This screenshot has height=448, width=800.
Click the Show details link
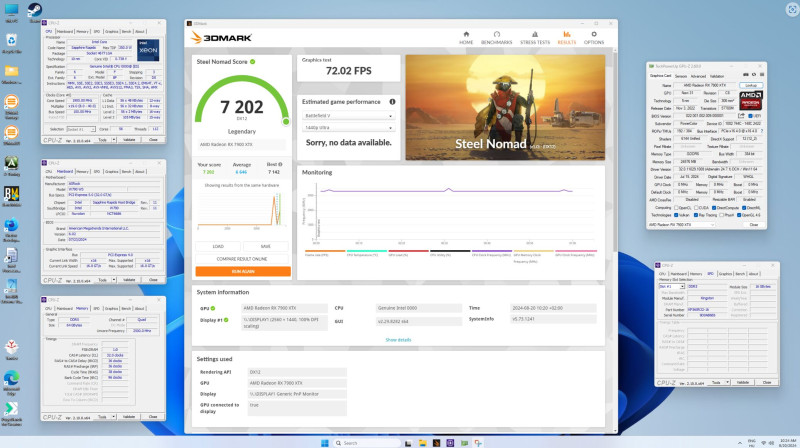[398, 340]
